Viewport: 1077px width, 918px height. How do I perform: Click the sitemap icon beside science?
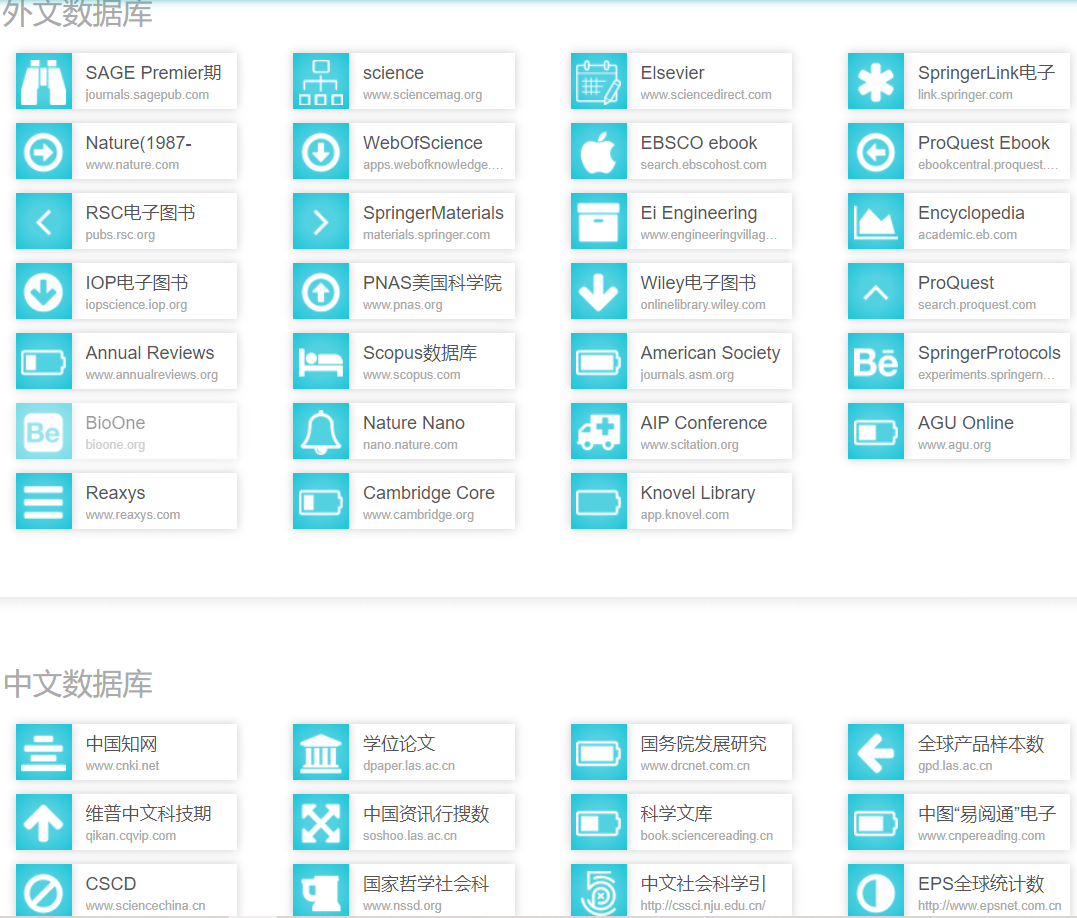coord(321,81)
